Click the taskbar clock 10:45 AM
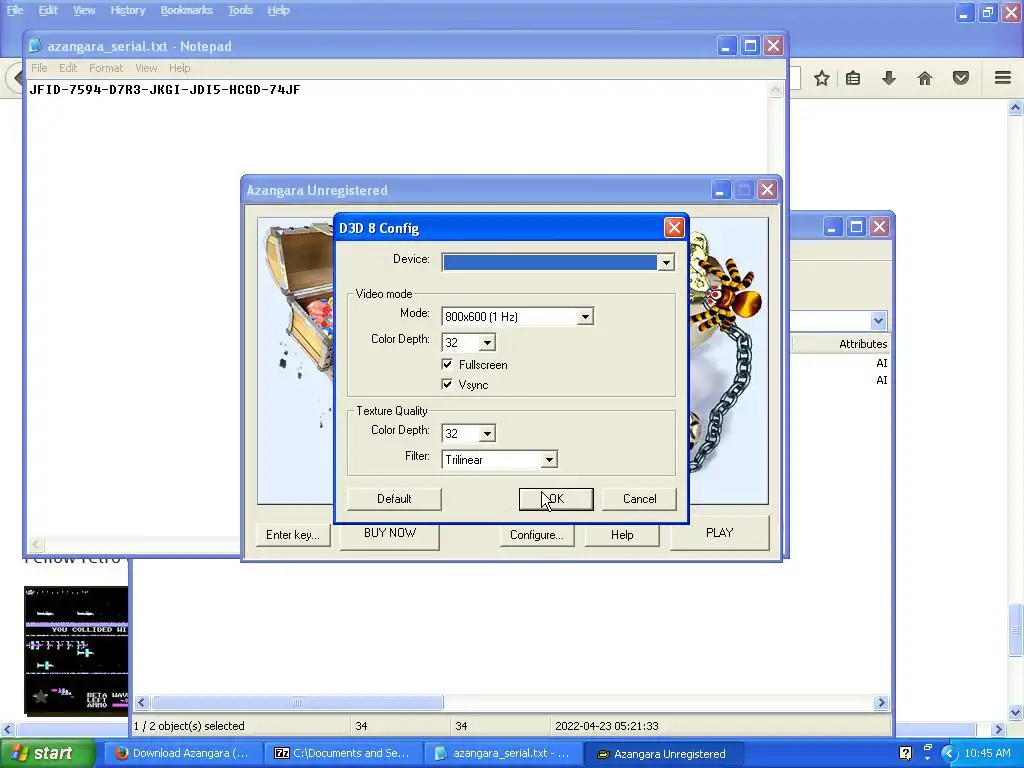Viewport: 1024px width, 768px height. click(x=987, y=753)
